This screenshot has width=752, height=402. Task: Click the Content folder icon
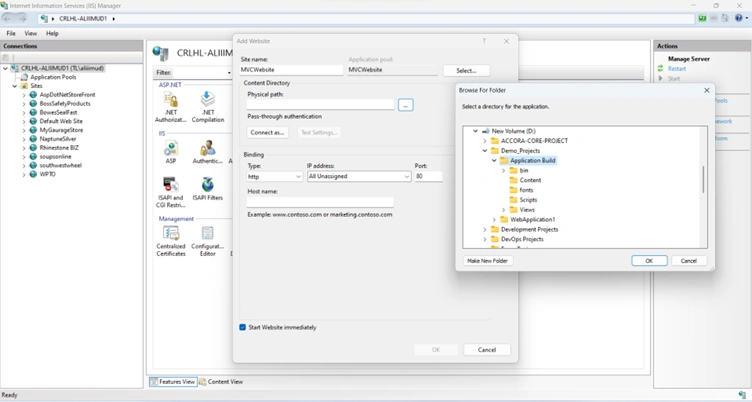coord(513,180)
